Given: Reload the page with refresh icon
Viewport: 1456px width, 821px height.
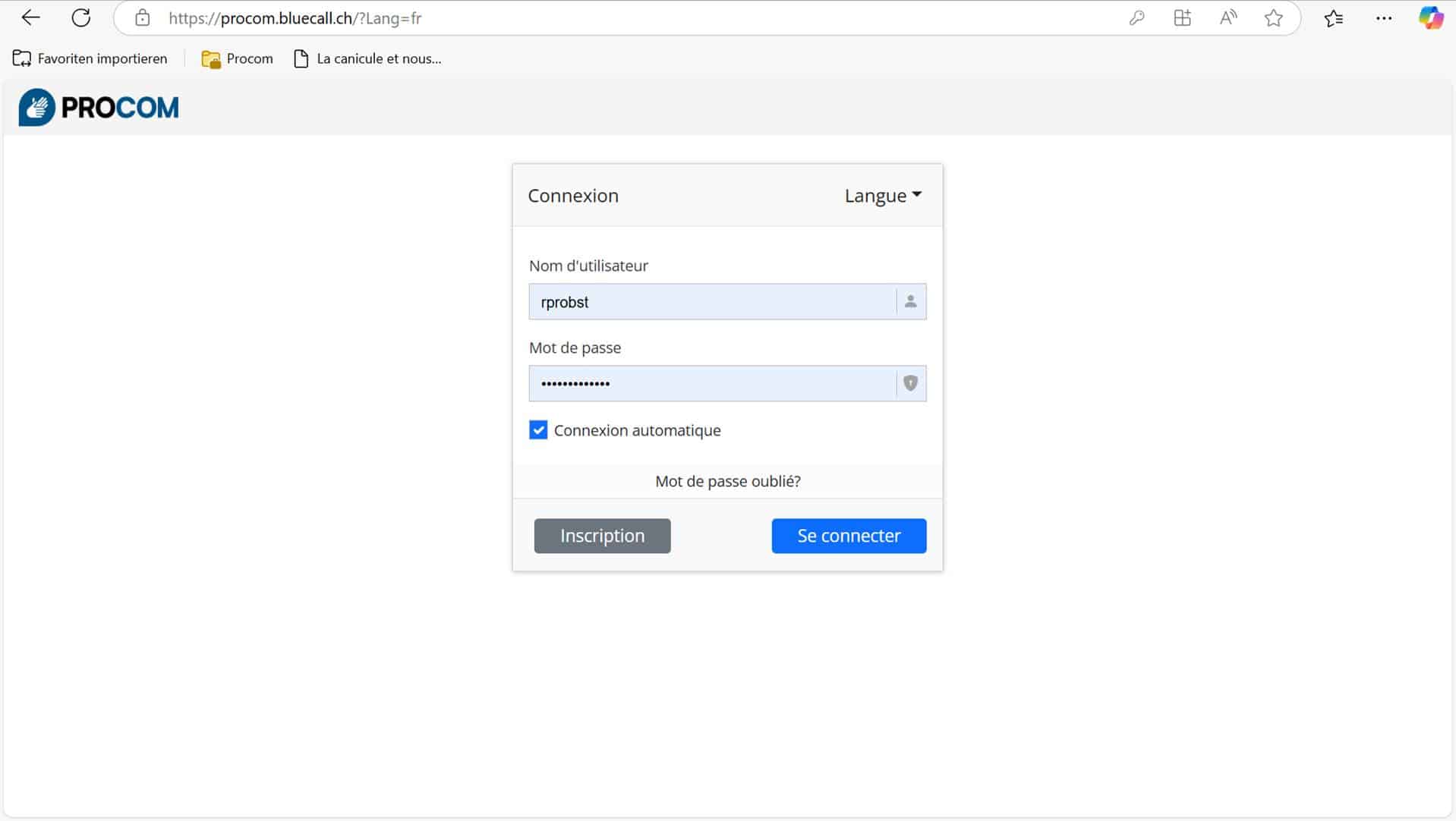Looking at the screenshot, I should pyautogui.click(x=81, y=18).
